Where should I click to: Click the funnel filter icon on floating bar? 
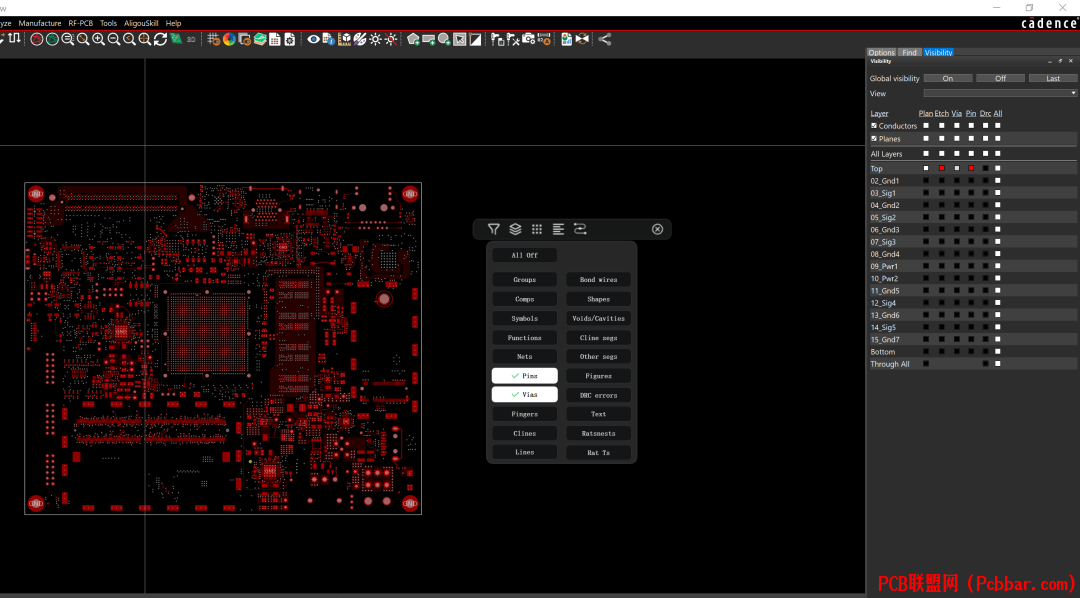coord(494,229)
